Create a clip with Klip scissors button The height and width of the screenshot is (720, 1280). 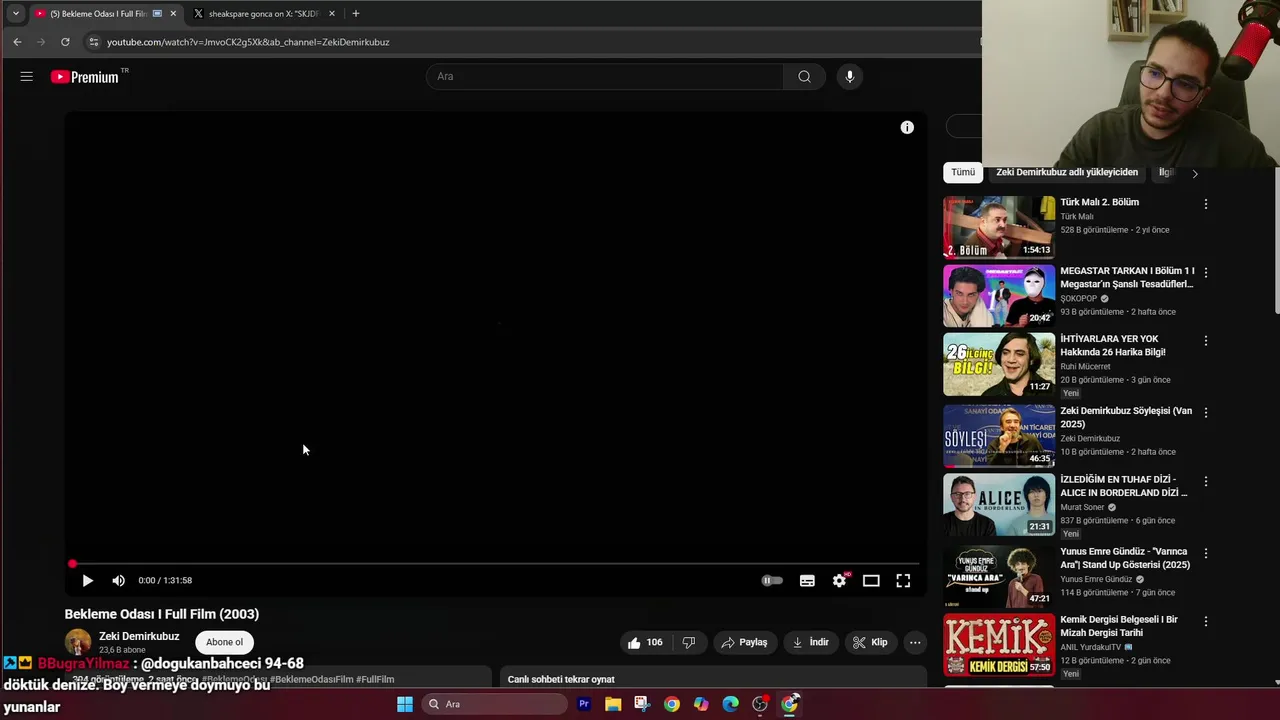coord(870,643)
